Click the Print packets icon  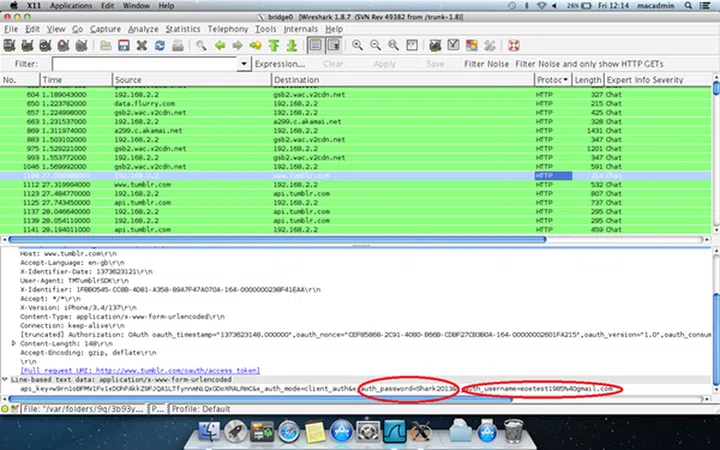pos(178,45)
